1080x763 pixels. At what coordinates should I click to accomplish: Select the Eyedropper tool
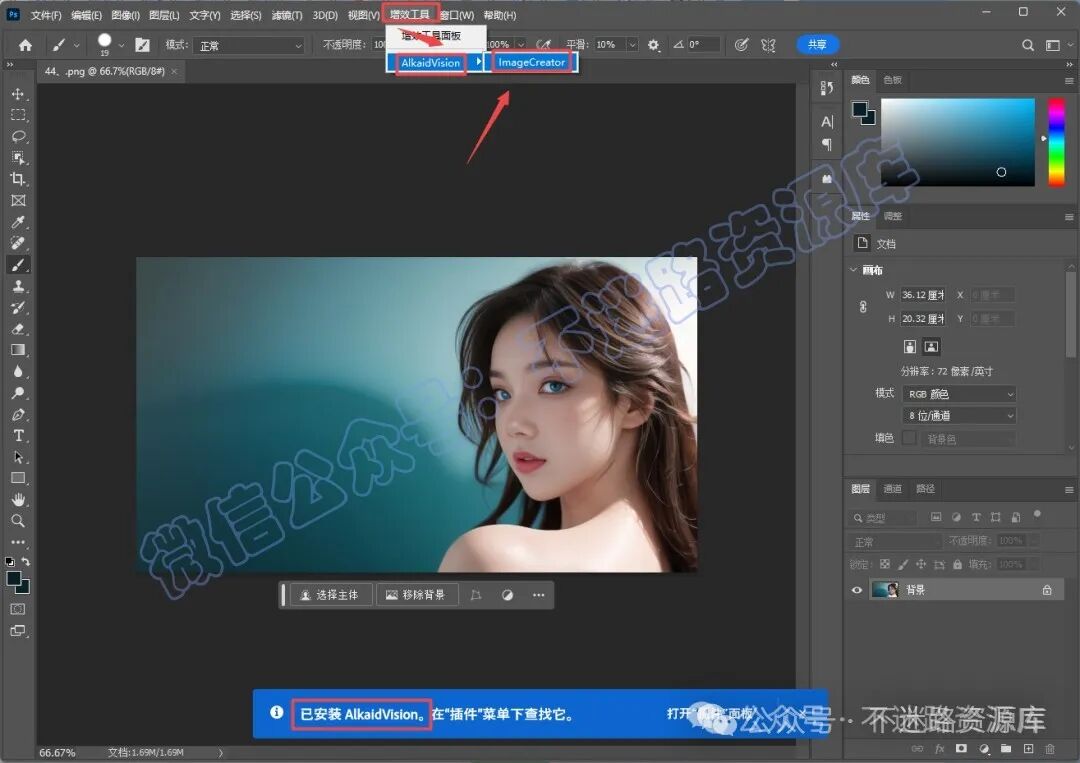tap(18, 222)
